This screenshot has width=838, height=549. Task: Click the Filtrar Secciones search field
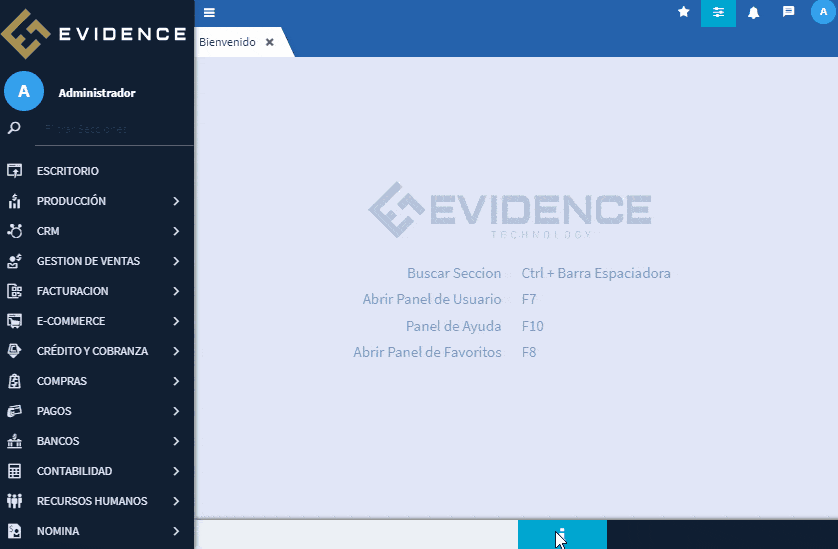tap(114, 129)
